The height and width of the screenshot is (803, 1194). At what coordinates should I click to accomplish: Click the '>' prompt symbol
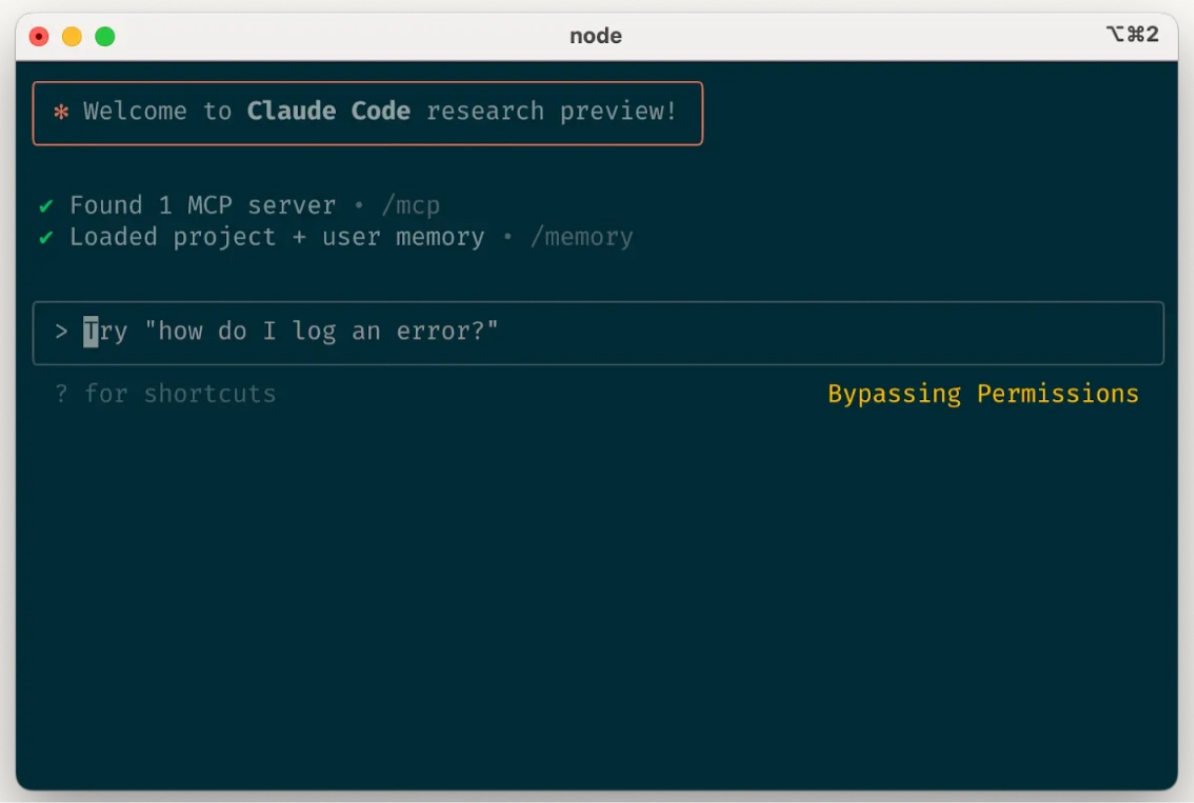point(61,331)
